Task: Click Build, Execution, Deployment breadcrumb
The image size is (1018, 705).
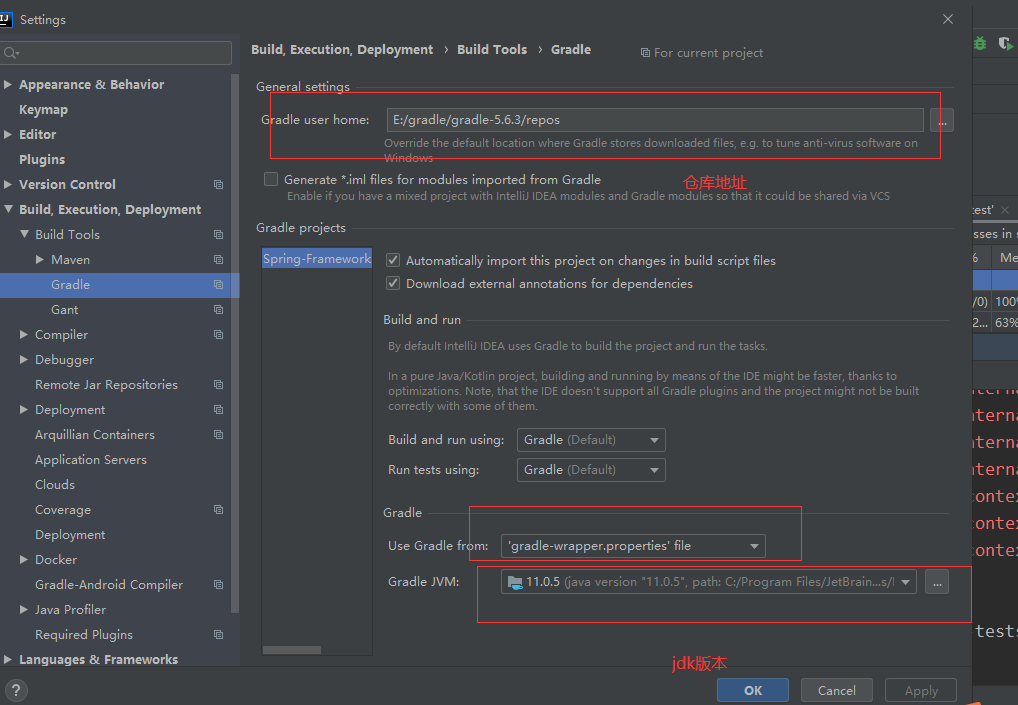Action: pyautogui.click(x=342, y=49)
